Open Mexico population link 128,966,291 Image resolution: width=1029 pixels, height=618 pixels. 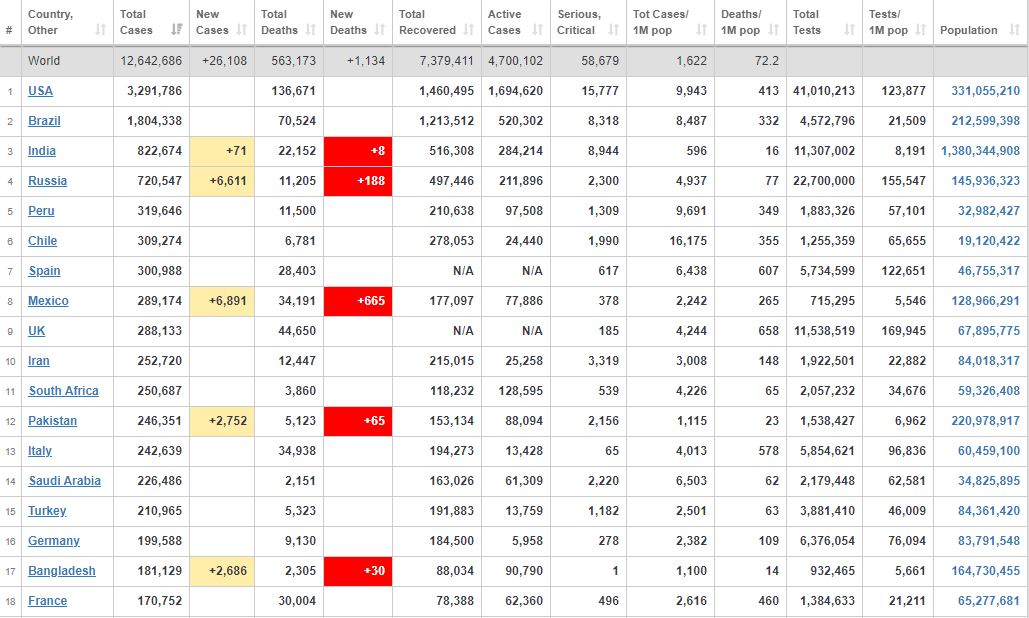pyautogui.click(x=986, y=301)
